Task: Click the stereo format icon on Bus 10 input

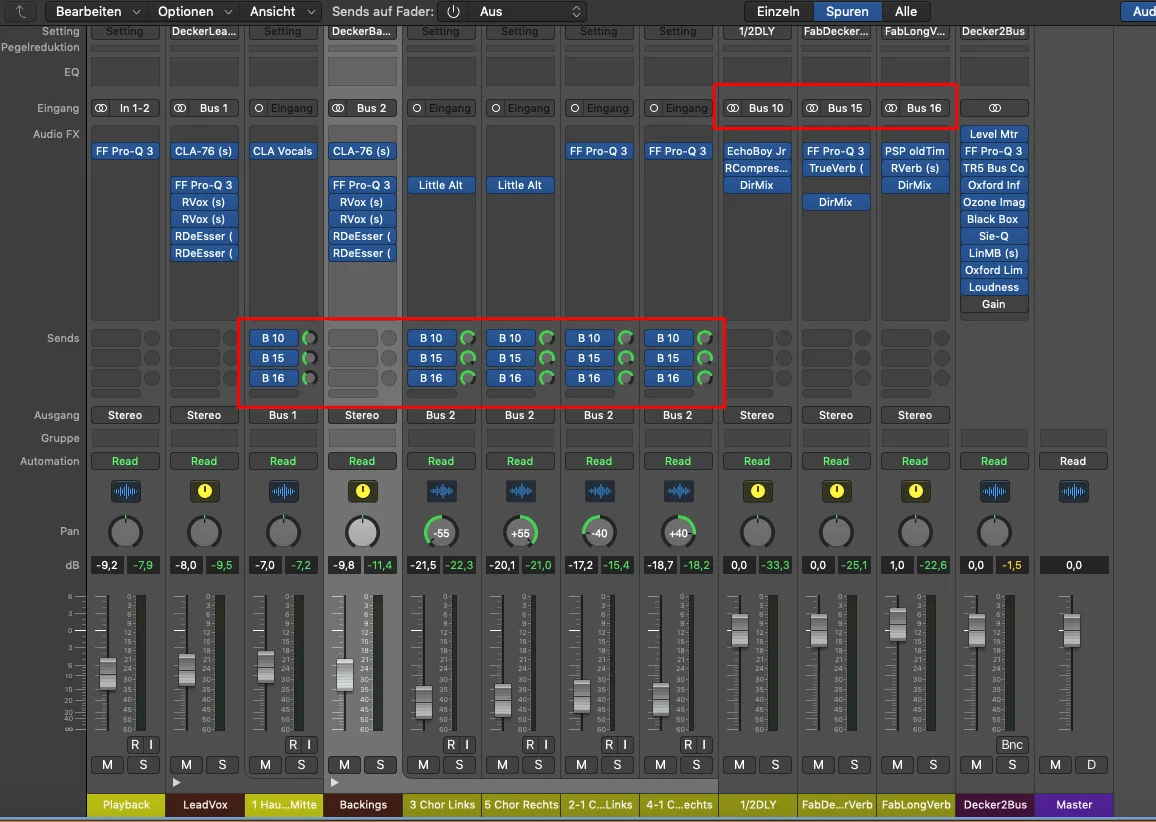Action: click(x=733, y=108)
